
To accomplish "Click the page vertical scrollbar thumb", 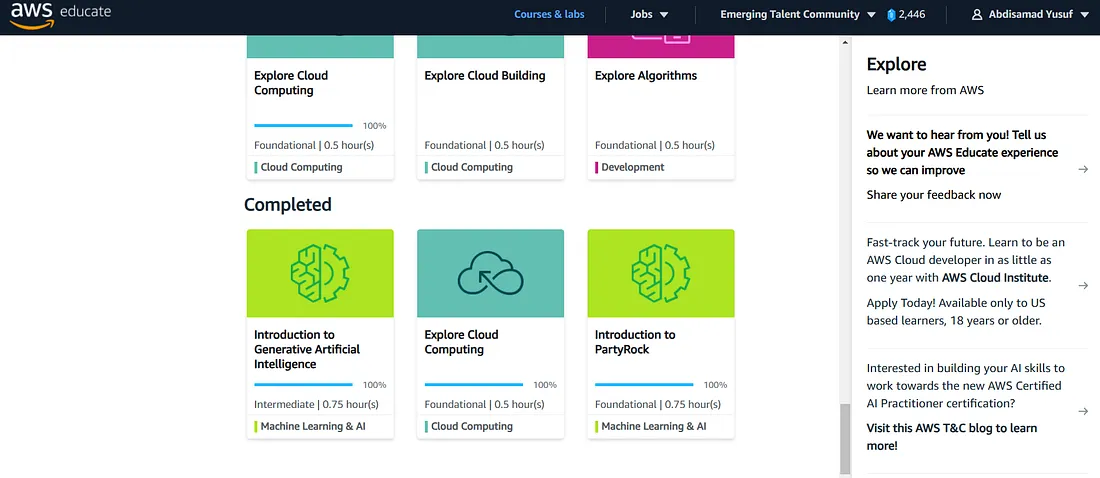I will [x=845, y=439].
